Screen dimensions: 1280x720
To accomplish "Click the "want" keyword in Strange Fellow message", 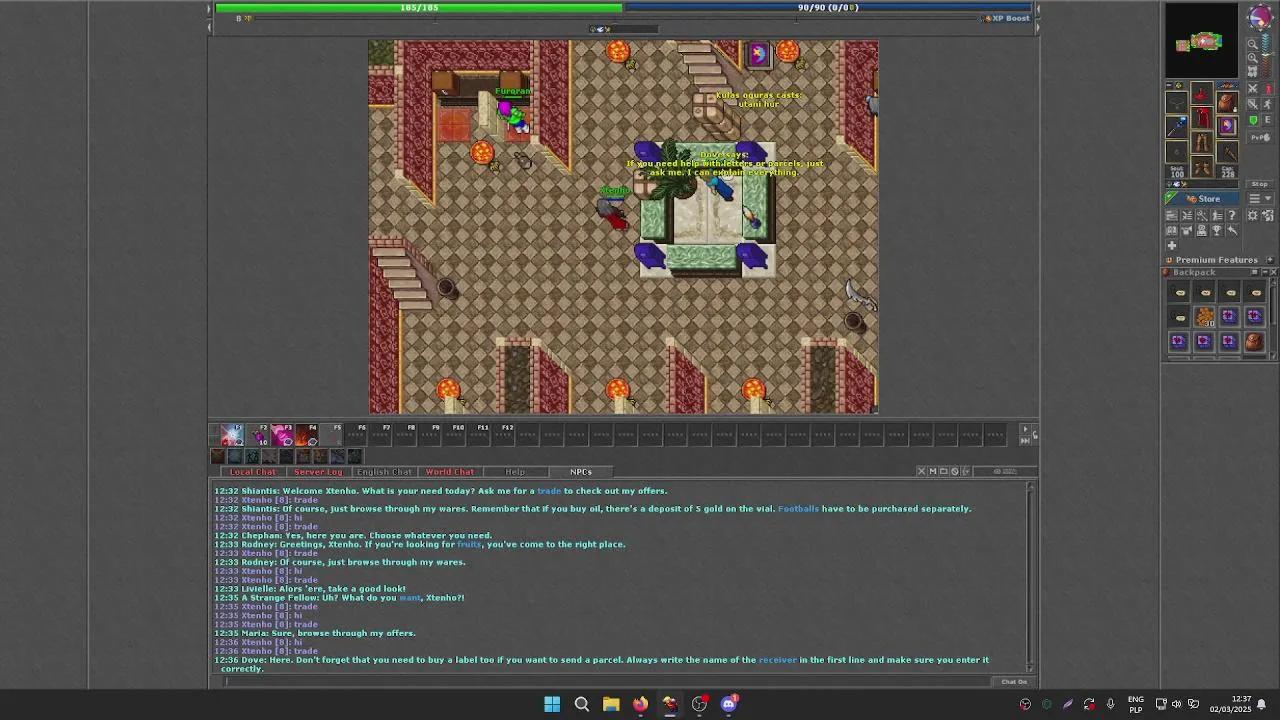I will point(410,598).
